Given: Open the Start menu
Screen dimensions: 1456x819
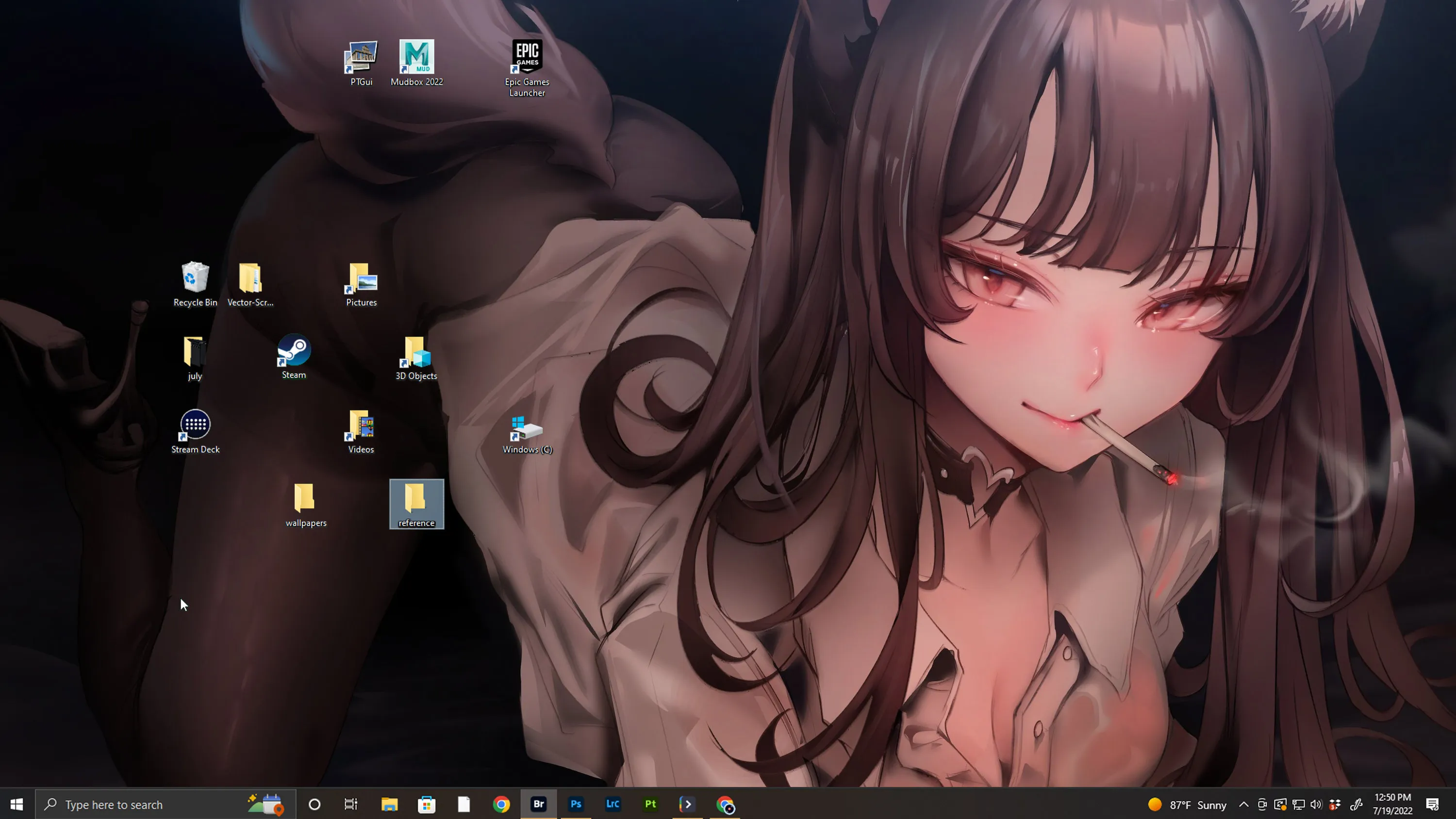Looking at the screenshot, I should [x=17, y=804].
